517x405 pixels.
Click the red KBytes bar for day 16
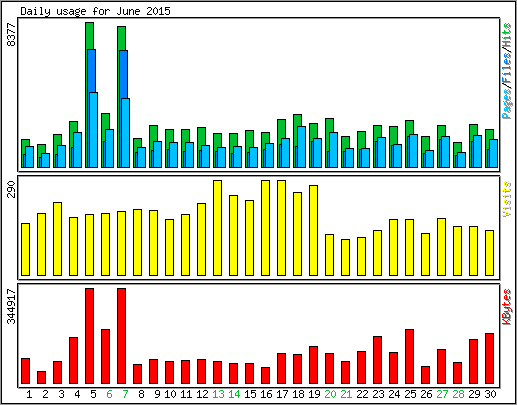tap(265, 375)
